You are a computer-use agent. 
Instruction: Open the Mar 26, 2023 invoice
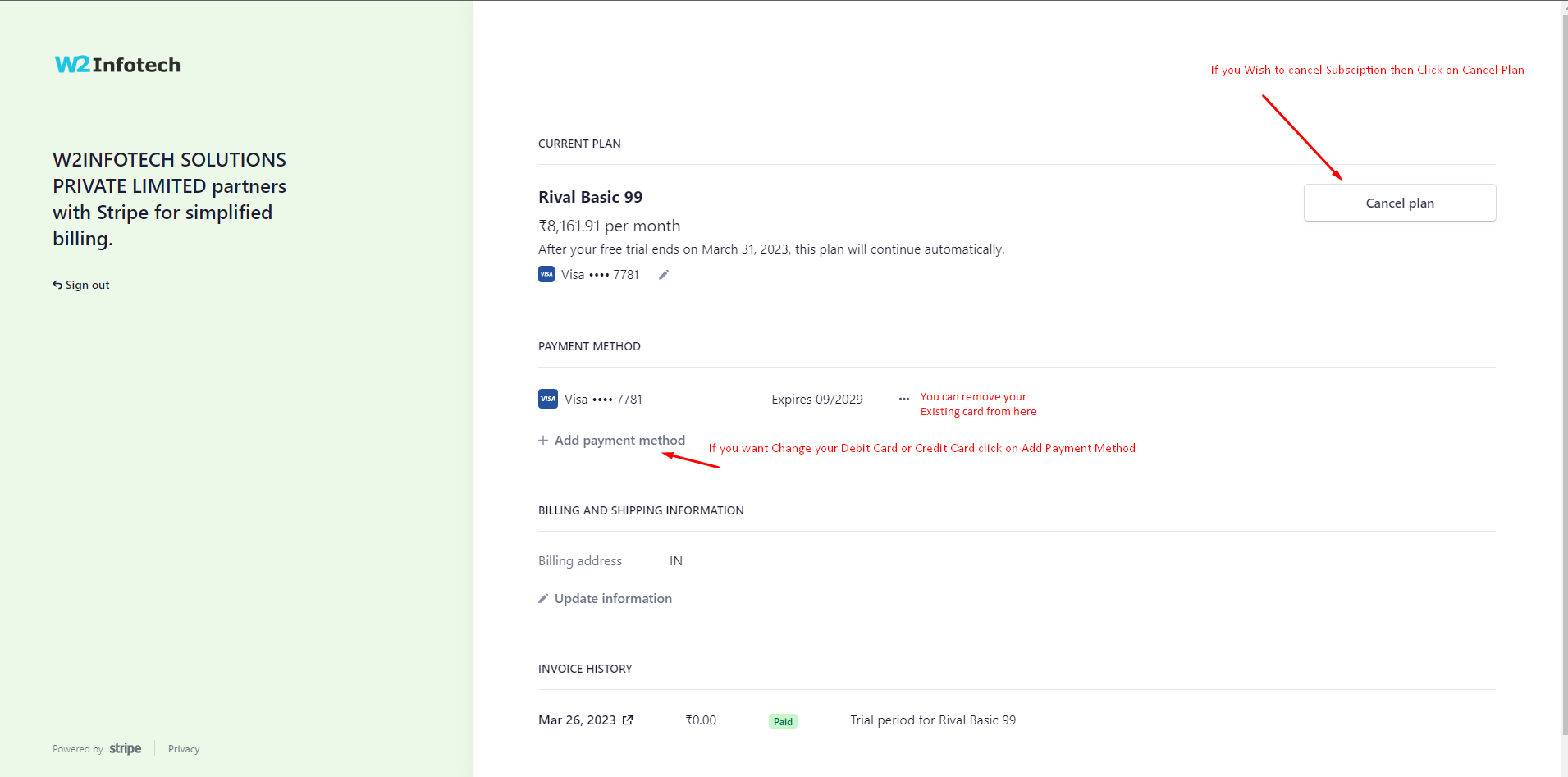point(585,720)
